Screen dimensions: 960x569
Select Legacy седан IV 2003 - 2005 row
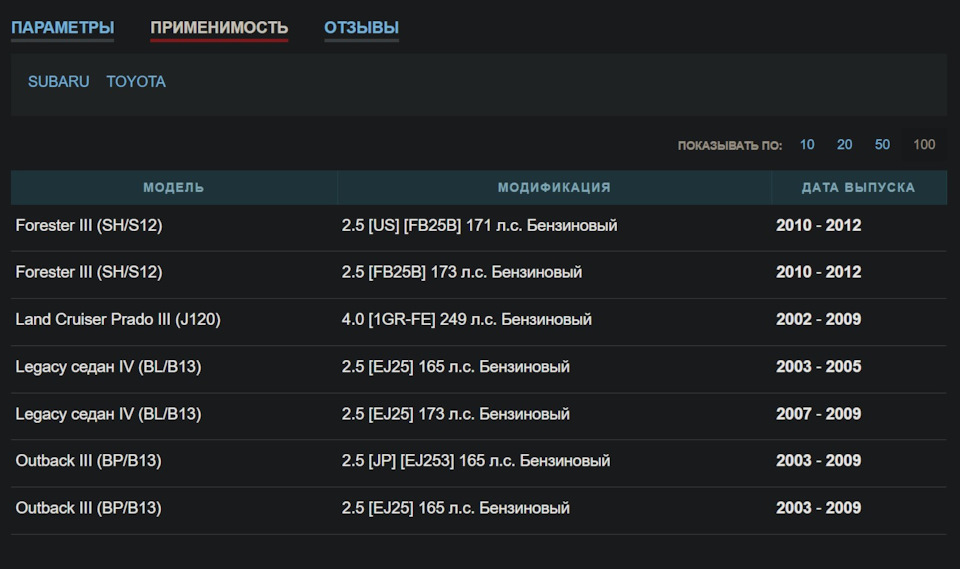tap(479, 367)
